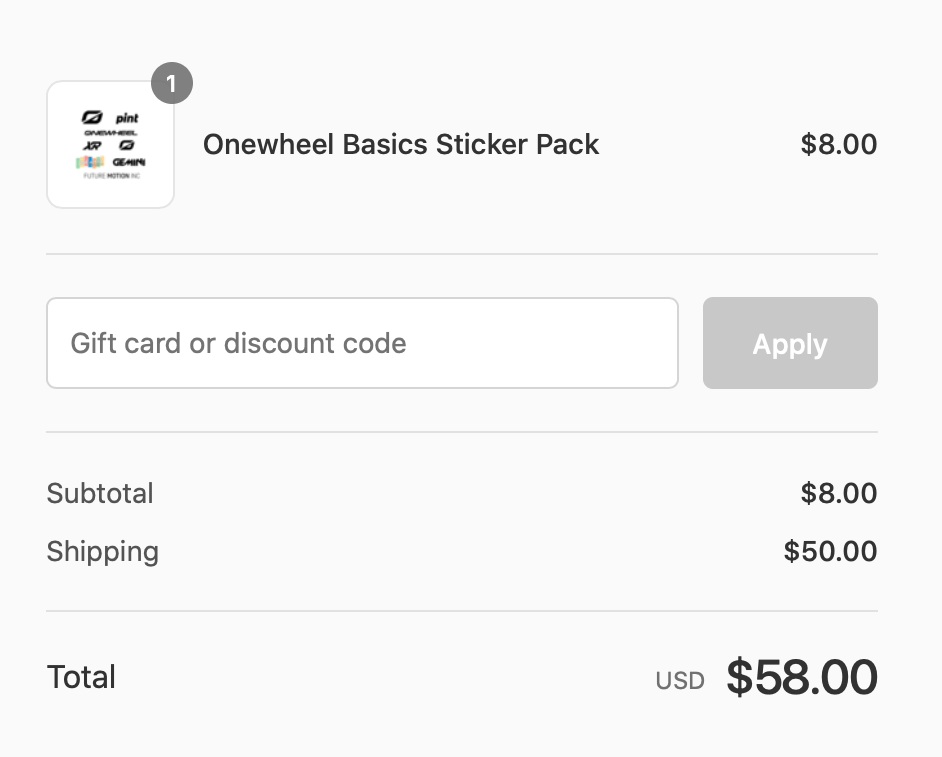This screenshot has height=757, width=942.
Task: Select the USD currency indicator
Action: [x=680, y=680]
